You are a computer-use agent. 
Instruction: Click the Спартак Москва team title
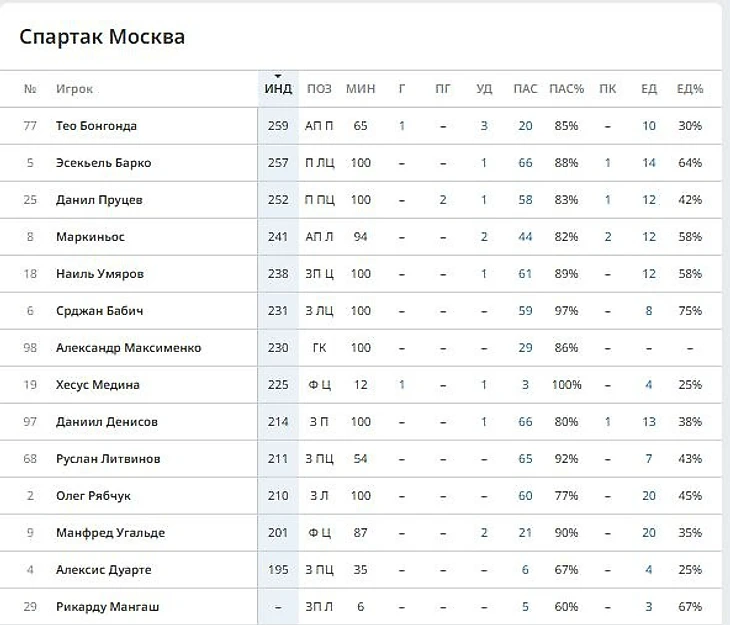[x=102, y=37]
